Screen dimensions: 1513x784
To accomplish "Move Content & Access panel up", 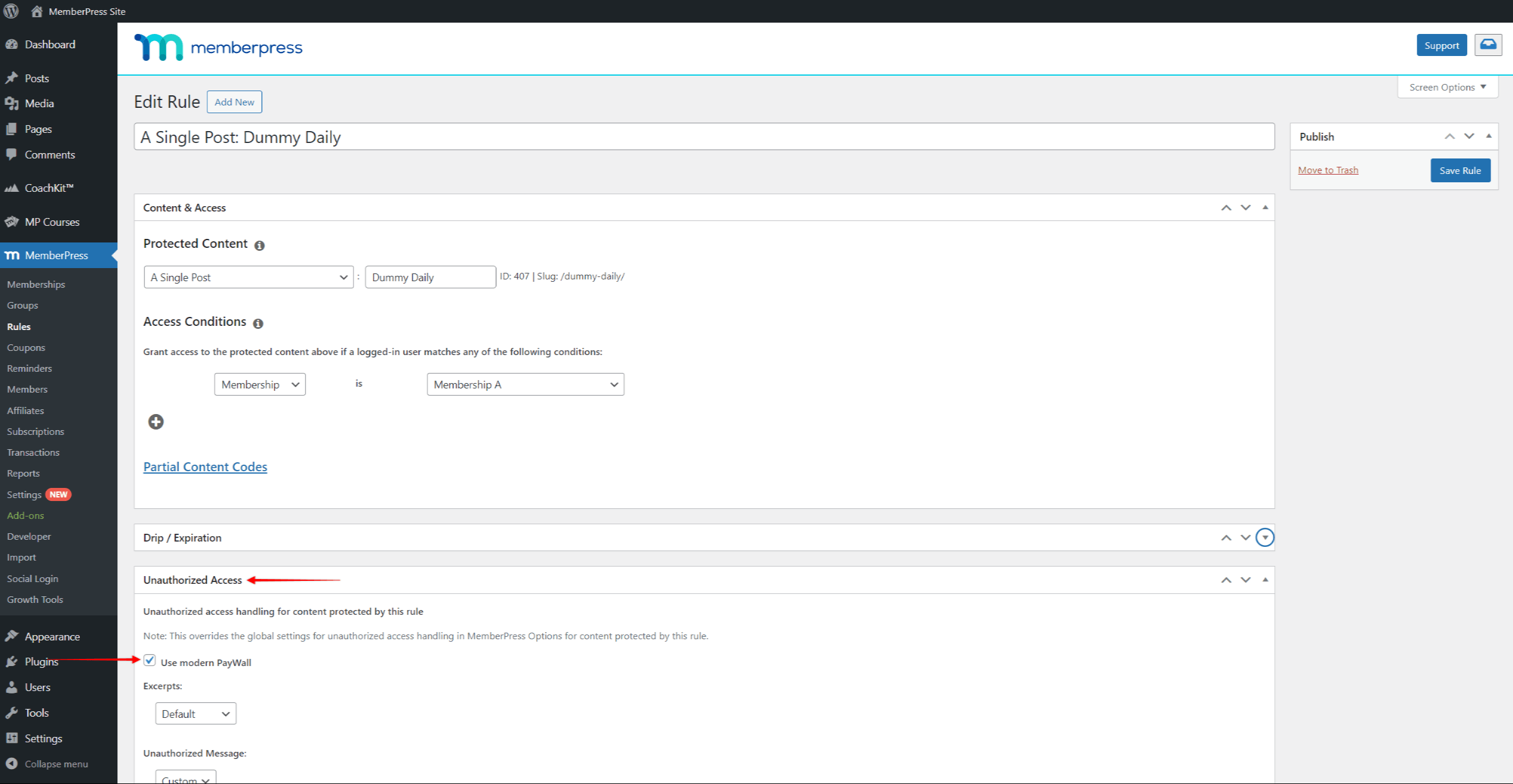I will click(1226, 207).
